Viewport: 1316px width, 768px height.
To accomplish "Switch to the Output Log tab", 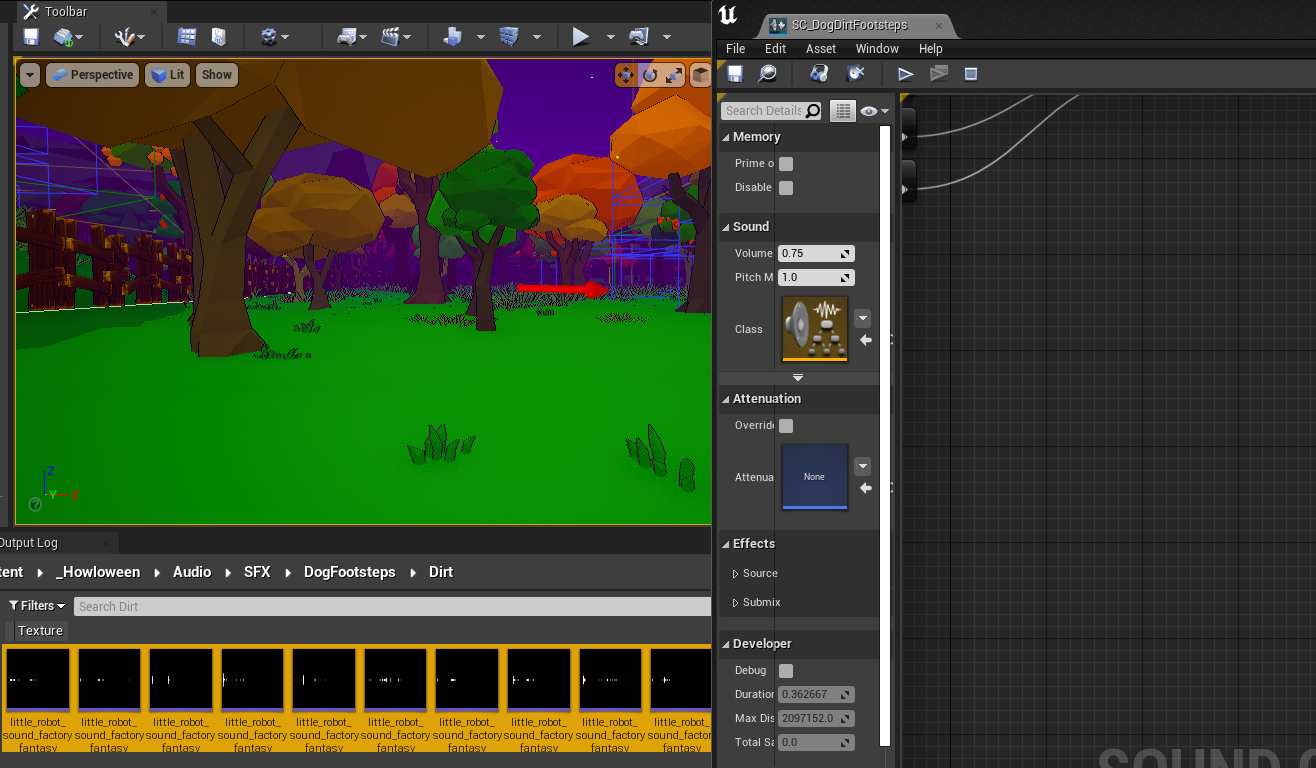I will pyautogui.click(x=28, y=542).
